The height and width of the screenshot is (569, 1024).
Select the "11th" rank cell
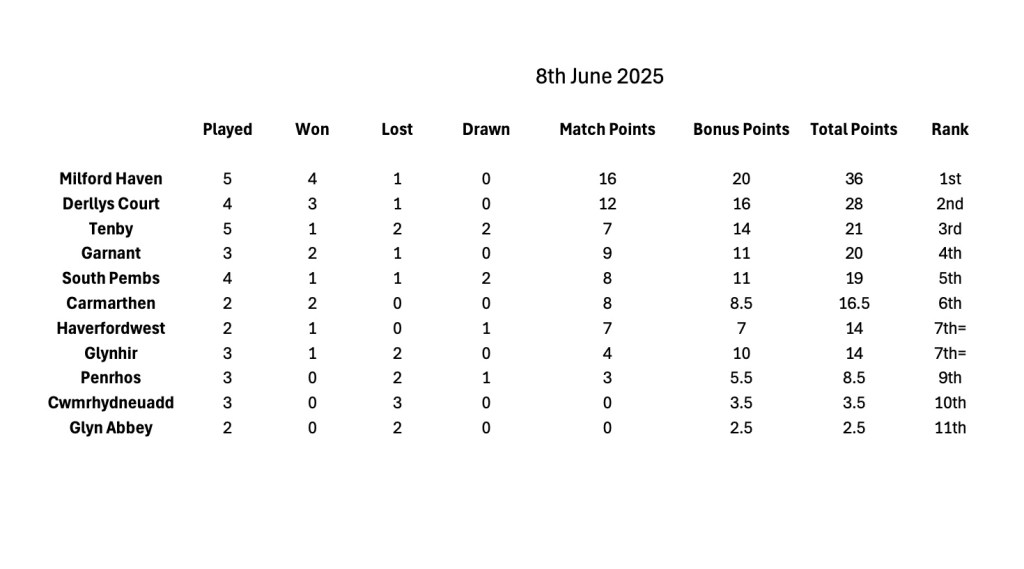pos(950,428)
